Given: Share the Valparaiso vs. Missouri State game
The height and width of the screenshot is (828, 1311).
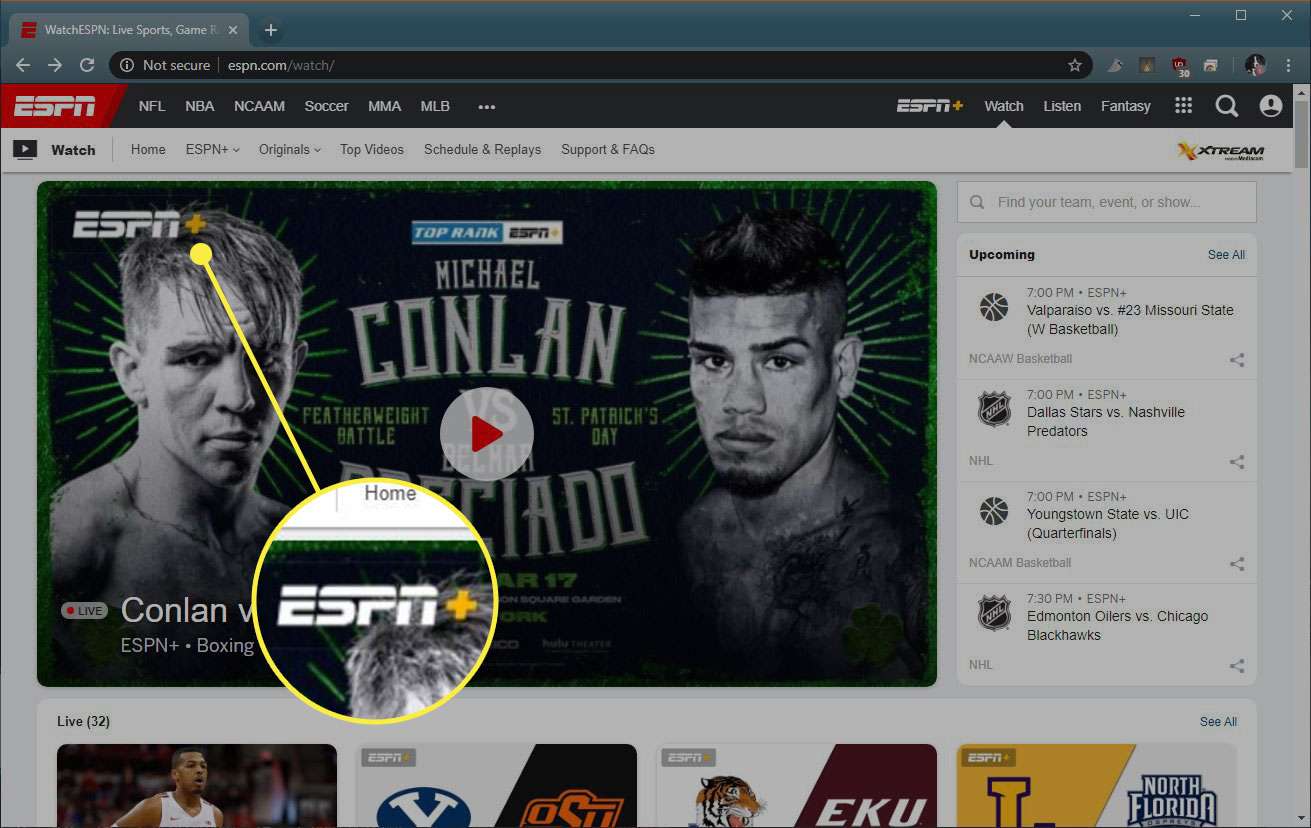Looking at the screenshot, I should click(x=1237, y=360).
